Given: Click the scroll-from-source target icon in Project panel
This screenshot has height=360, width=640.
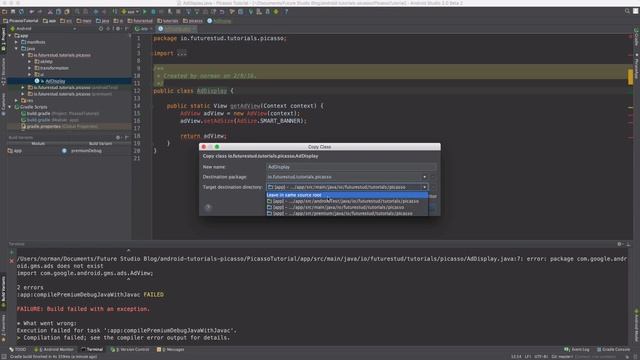Looking at the screenshot, I should pos(101,29).
